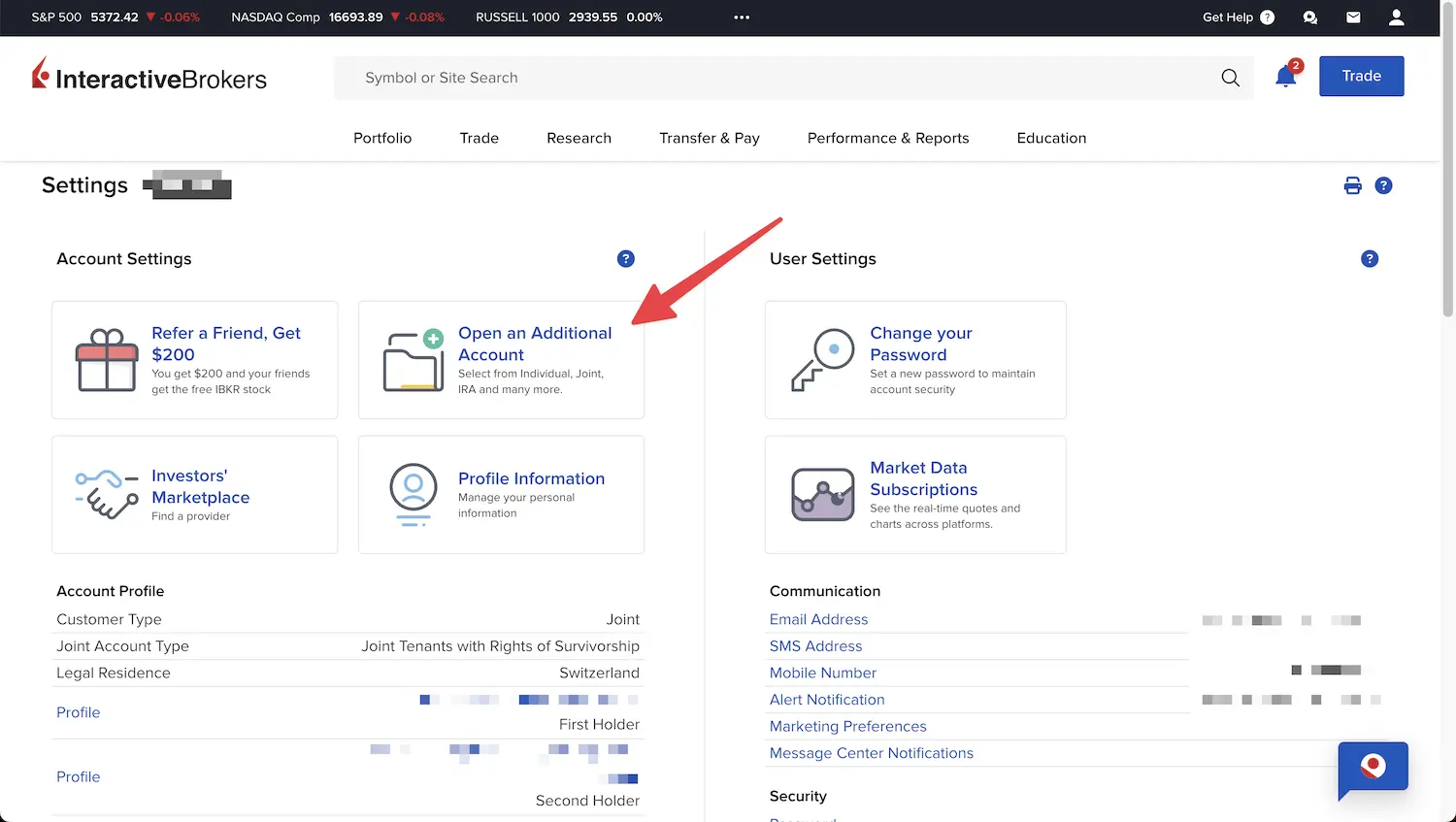Click the Get Help text

[x=1227, y=17]
